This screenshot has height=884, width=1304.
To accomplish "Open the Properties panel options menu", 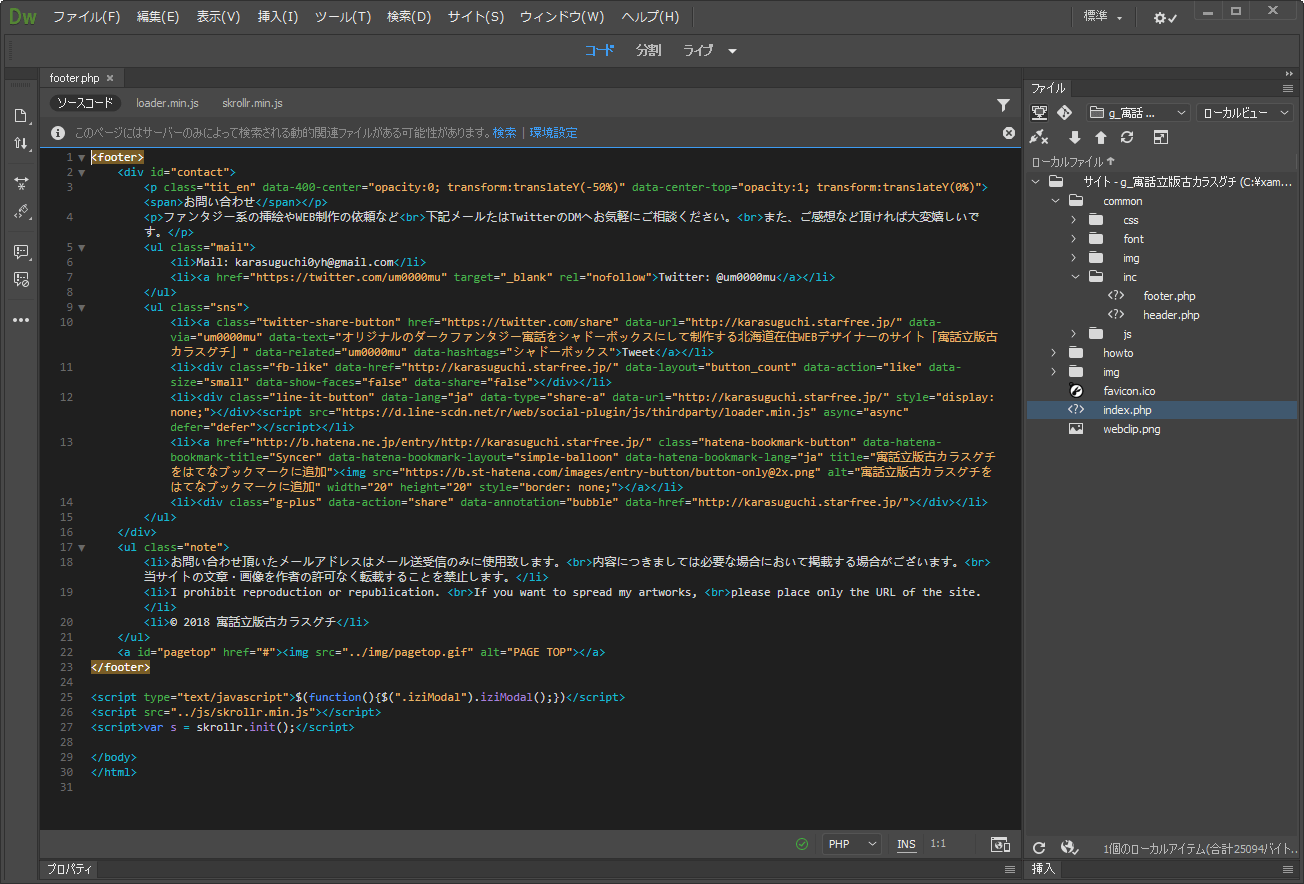I will 1009,869.
